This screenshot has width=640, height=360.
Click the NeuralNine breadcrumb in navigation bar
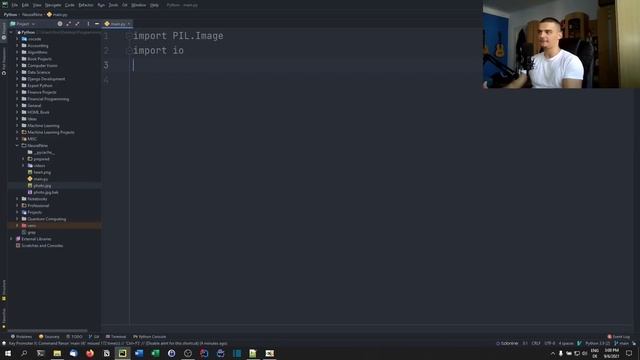[32, 15]
